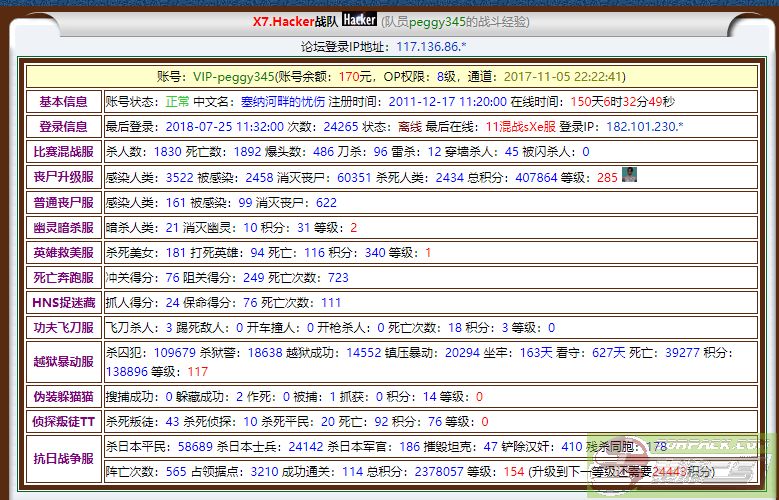779x500 pixels.
Task: Click the rank avatar icon beside level 285
Action: point(630,175)
